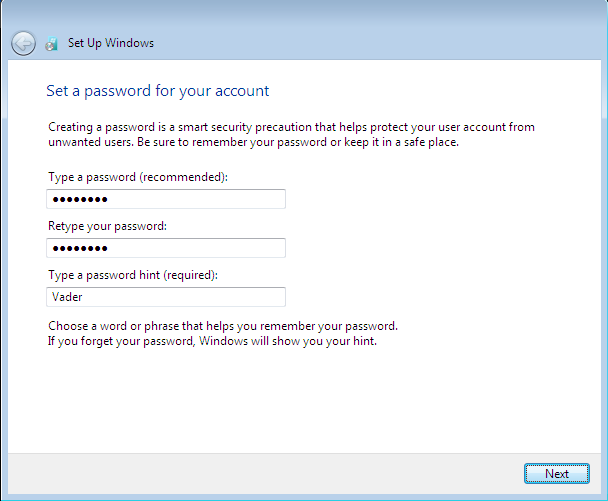The width and height of the screenshot is (608, 501).
Task: Click the blank white area below hint instructions
Action: (302, 399)
